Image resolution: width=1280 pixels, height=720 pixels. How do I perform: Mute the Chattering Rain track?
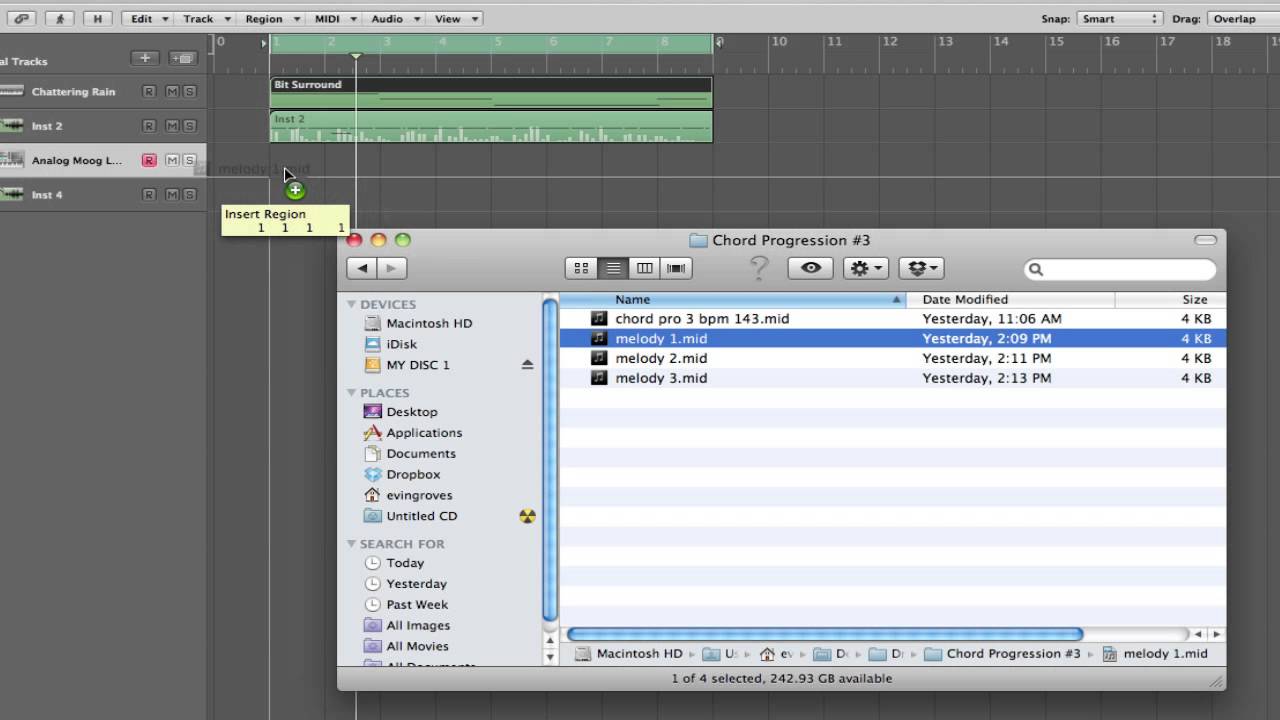pyautogui.click(x=172, y=91)
